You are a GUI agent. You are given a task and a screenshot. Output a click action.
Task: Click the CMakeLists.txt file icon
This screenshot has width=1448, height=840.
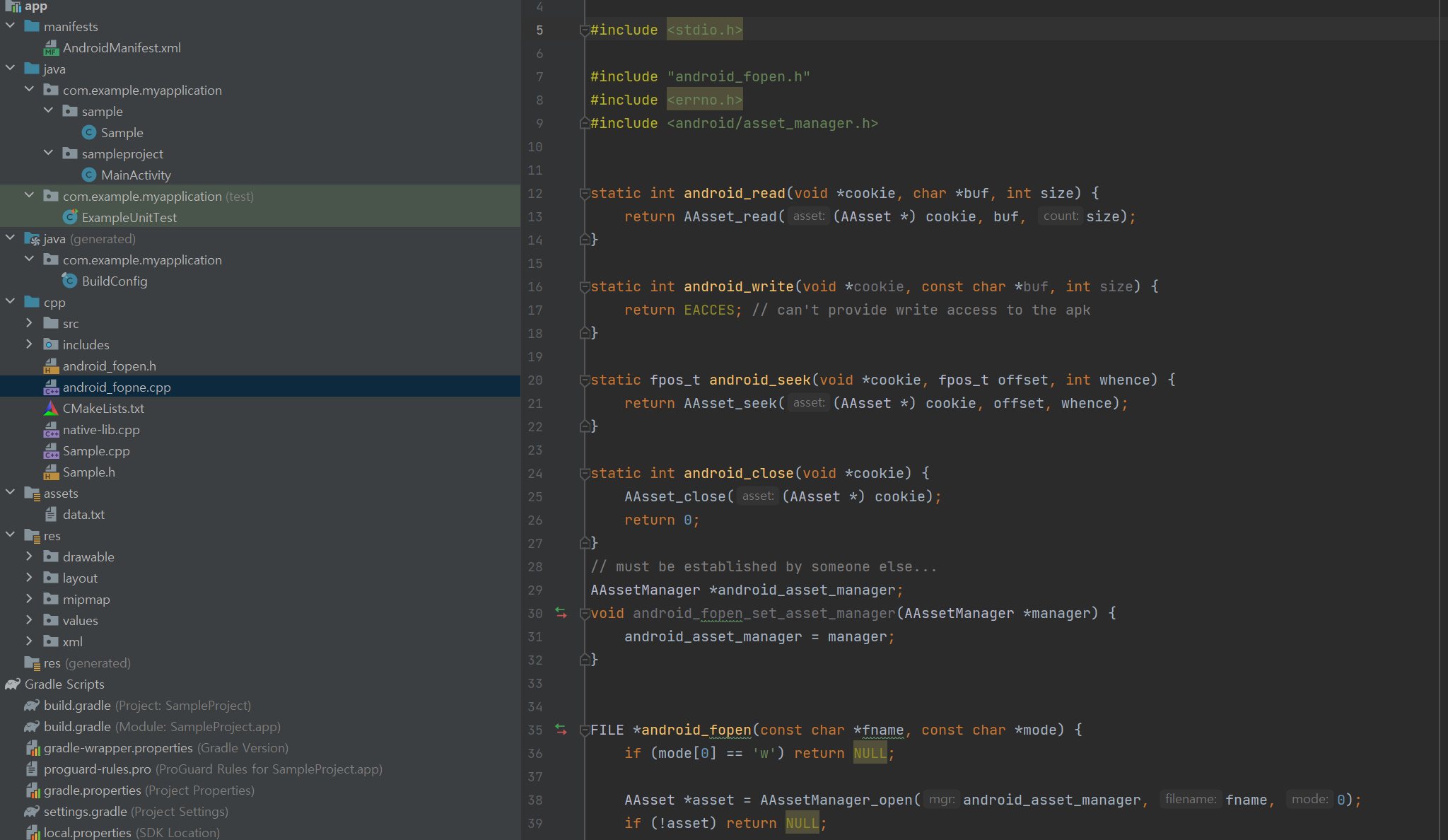click(51, 409)
